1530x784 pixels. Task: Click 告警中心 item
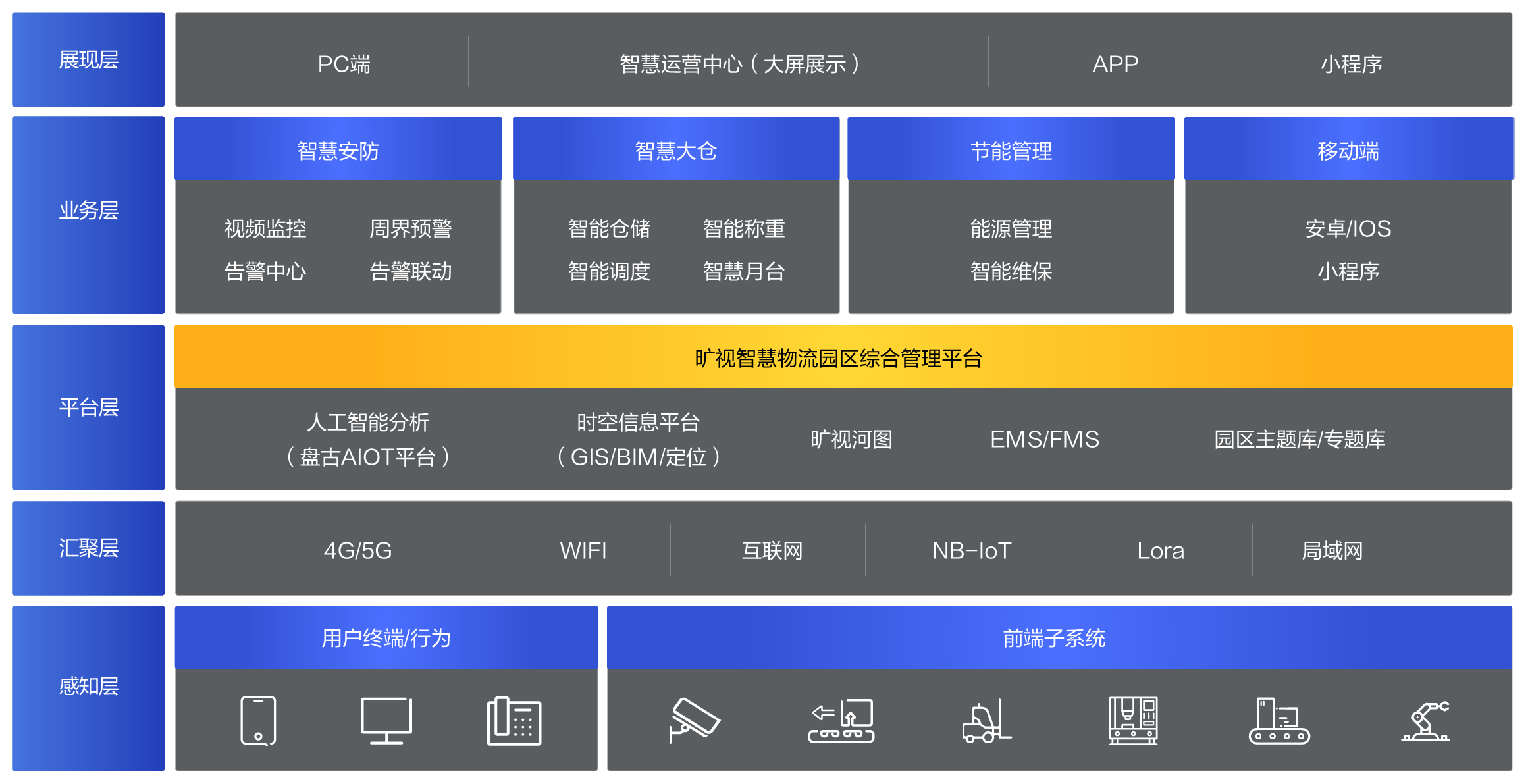pos(265,271)
